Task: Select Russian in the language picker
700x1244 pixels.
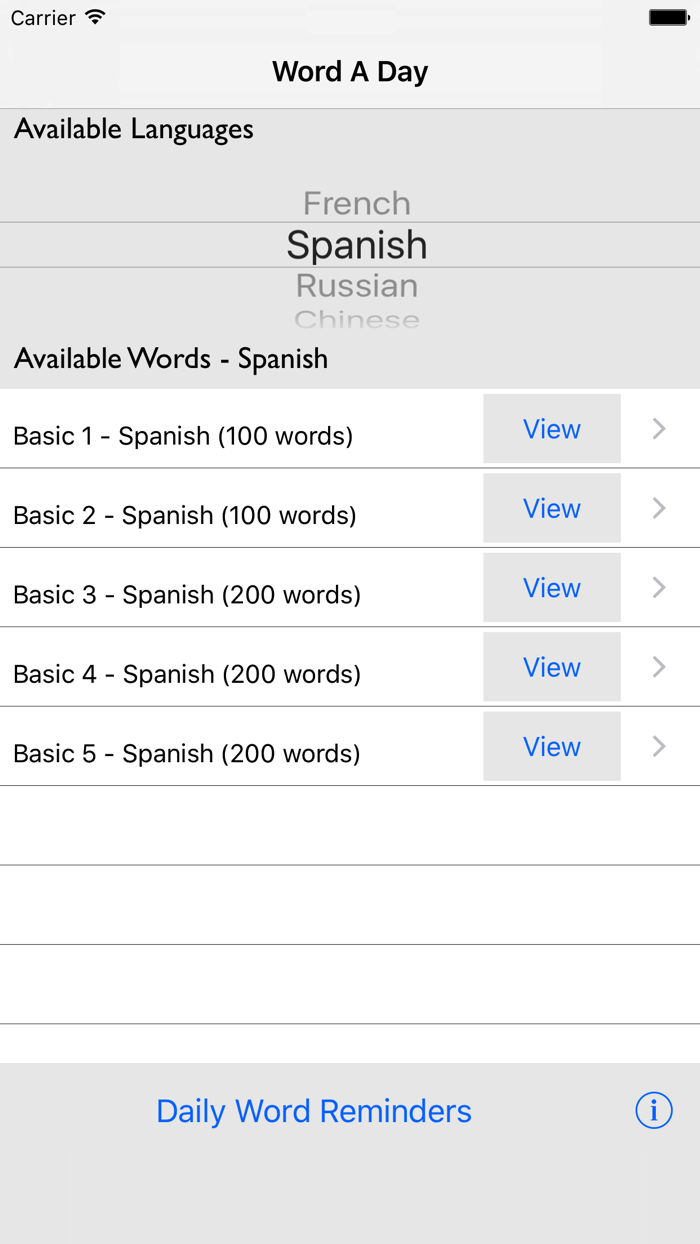Action: (356, 285)
